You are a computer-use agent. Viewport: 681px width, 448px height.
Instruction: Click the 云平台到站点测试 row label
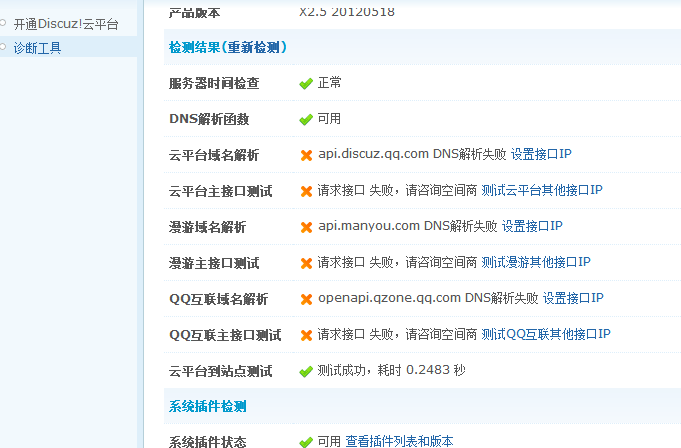pyautogui.click(x=221, y=371)
